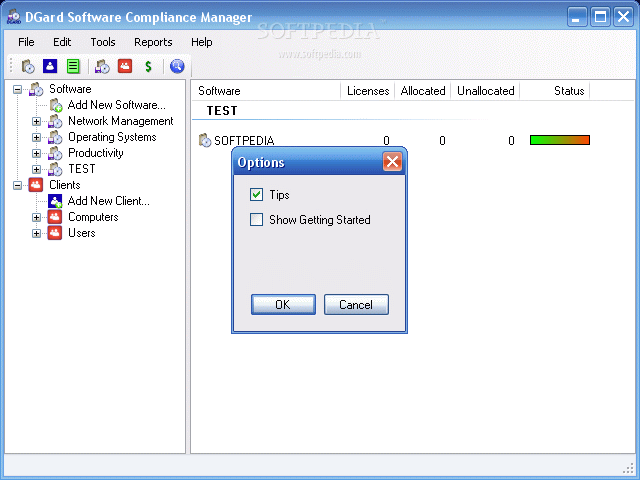Expand the Computers node

coord(36,217)
